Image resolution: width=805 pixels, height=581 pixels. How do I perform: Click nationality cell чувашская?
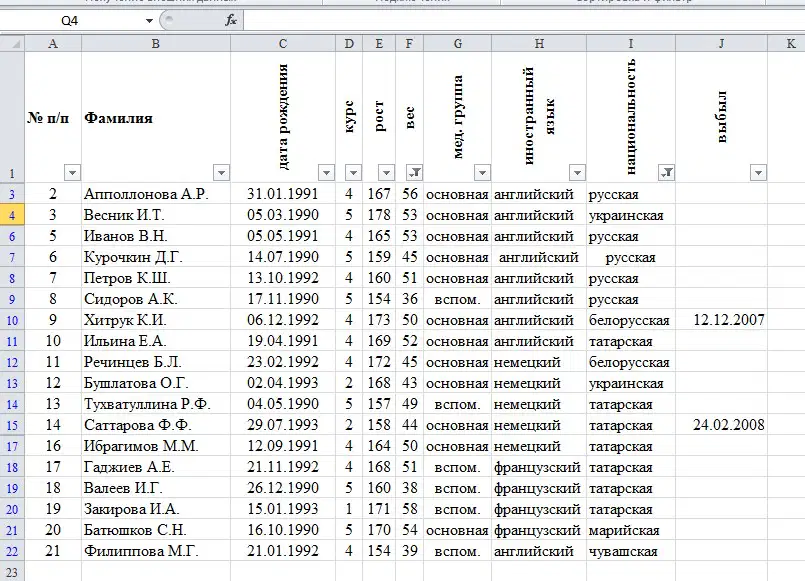coord(631,551)
